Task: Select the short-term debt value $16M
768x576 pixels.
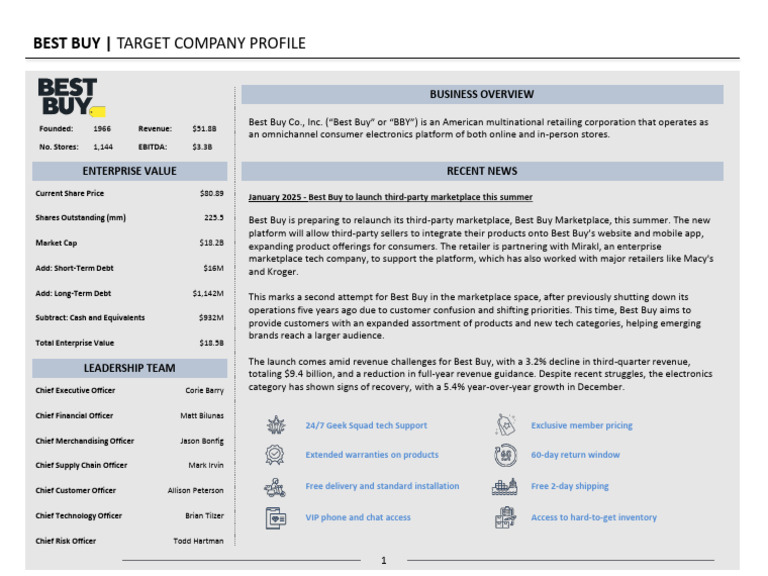Action: click(x=214, y=268)
